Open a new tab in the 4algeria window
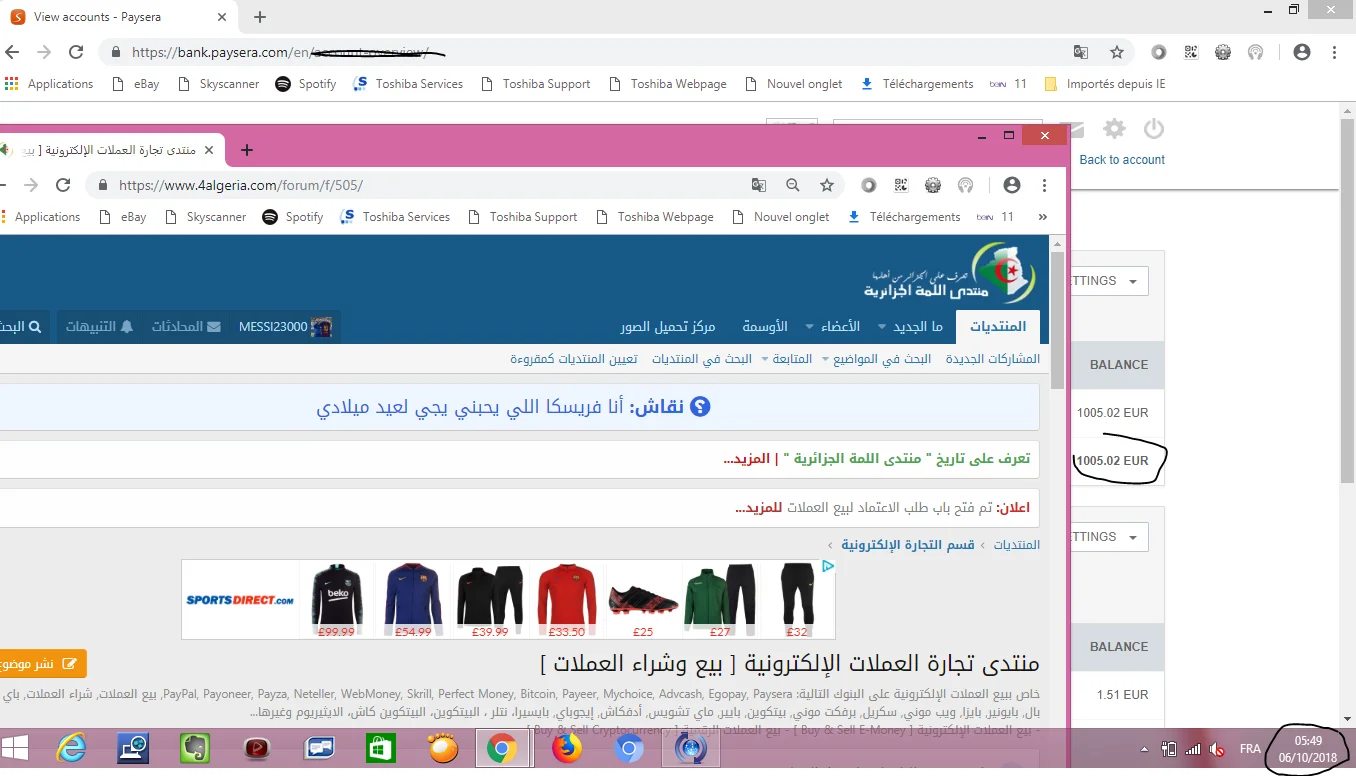 pos(247,150)
